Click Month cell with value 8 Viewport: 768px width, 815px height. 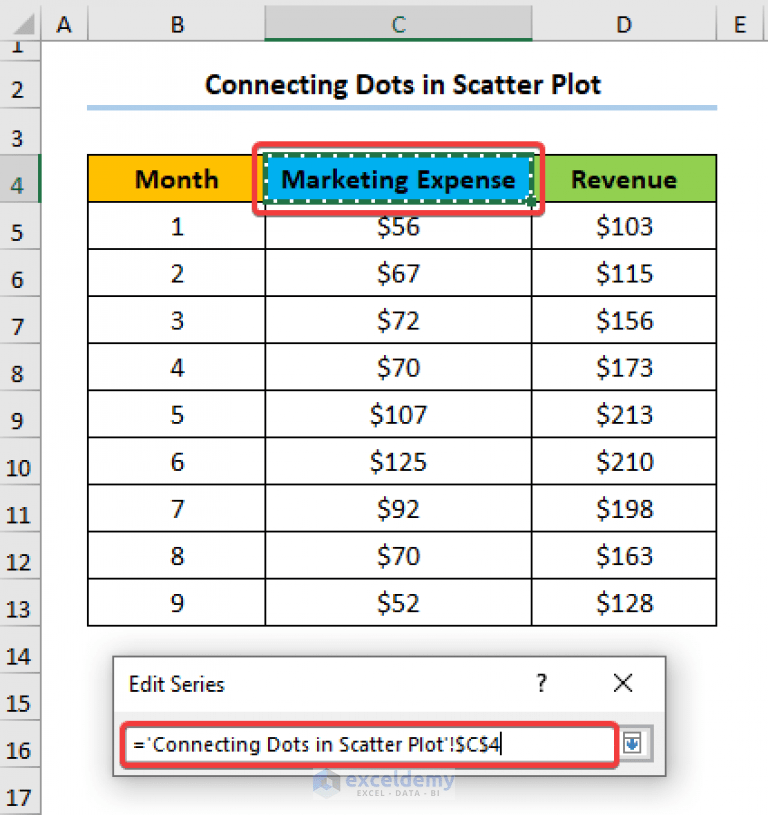point(177,556)
